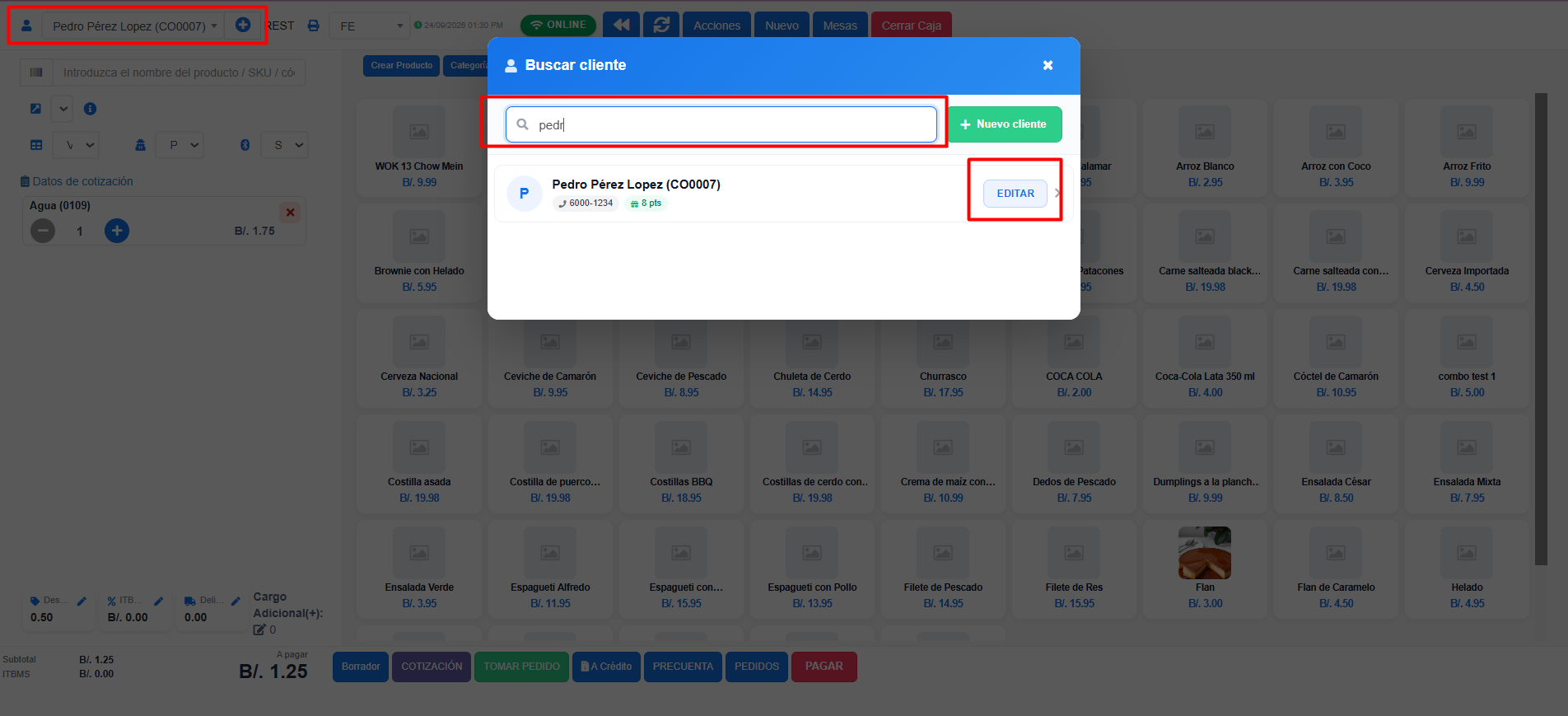This screenshot has height=716, width=1568.
Task: Click the blue info circle icon
Action: (x=91, y=109)
